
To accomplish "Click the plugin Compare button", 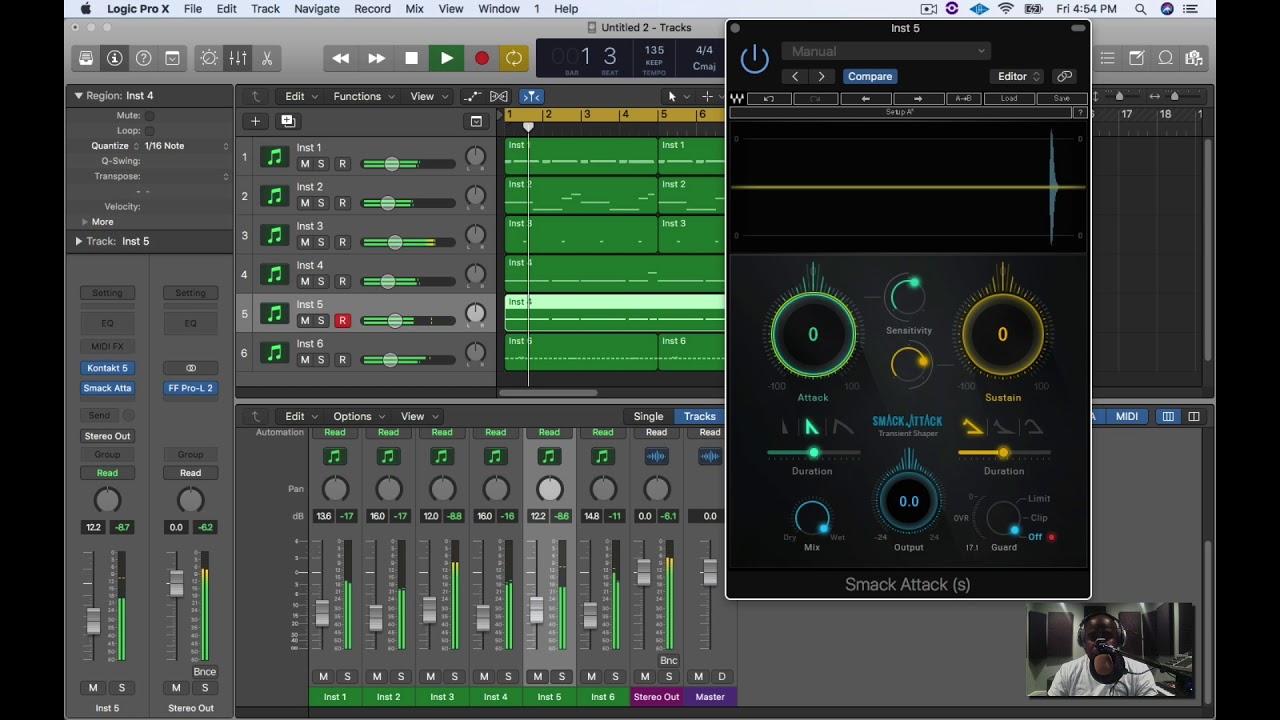I will click(x=870, y=76).
